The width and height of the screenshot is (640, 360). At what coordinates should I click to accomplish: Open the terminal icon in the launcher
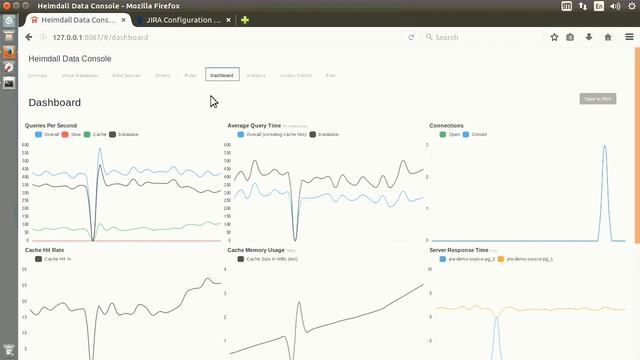[x=9, y=83]
